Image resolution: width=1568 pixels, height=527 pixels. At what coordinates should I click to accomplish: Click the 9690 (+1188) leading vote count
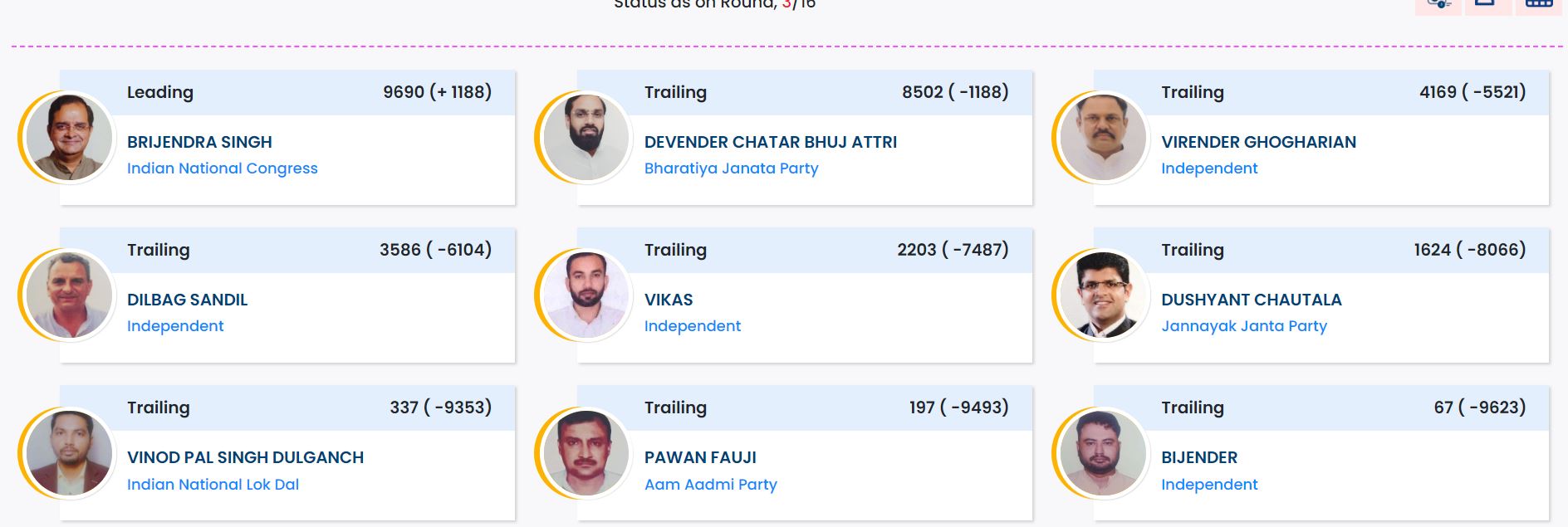[437, 92]
